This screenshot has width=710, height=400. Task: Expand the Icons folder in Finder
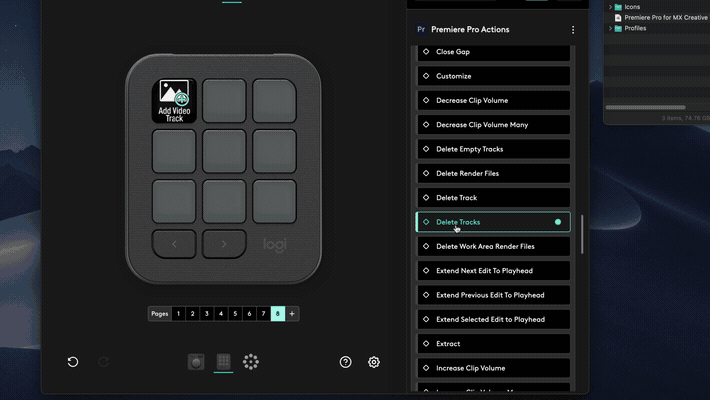[x=610, y=7]
